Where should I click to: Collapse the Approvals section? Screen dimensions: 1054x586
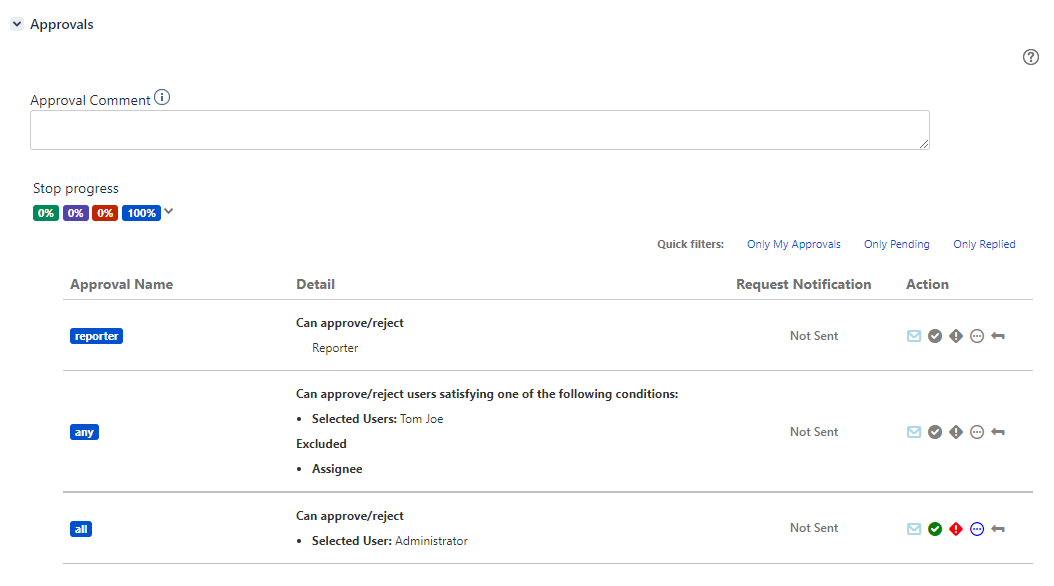(17, 24)
